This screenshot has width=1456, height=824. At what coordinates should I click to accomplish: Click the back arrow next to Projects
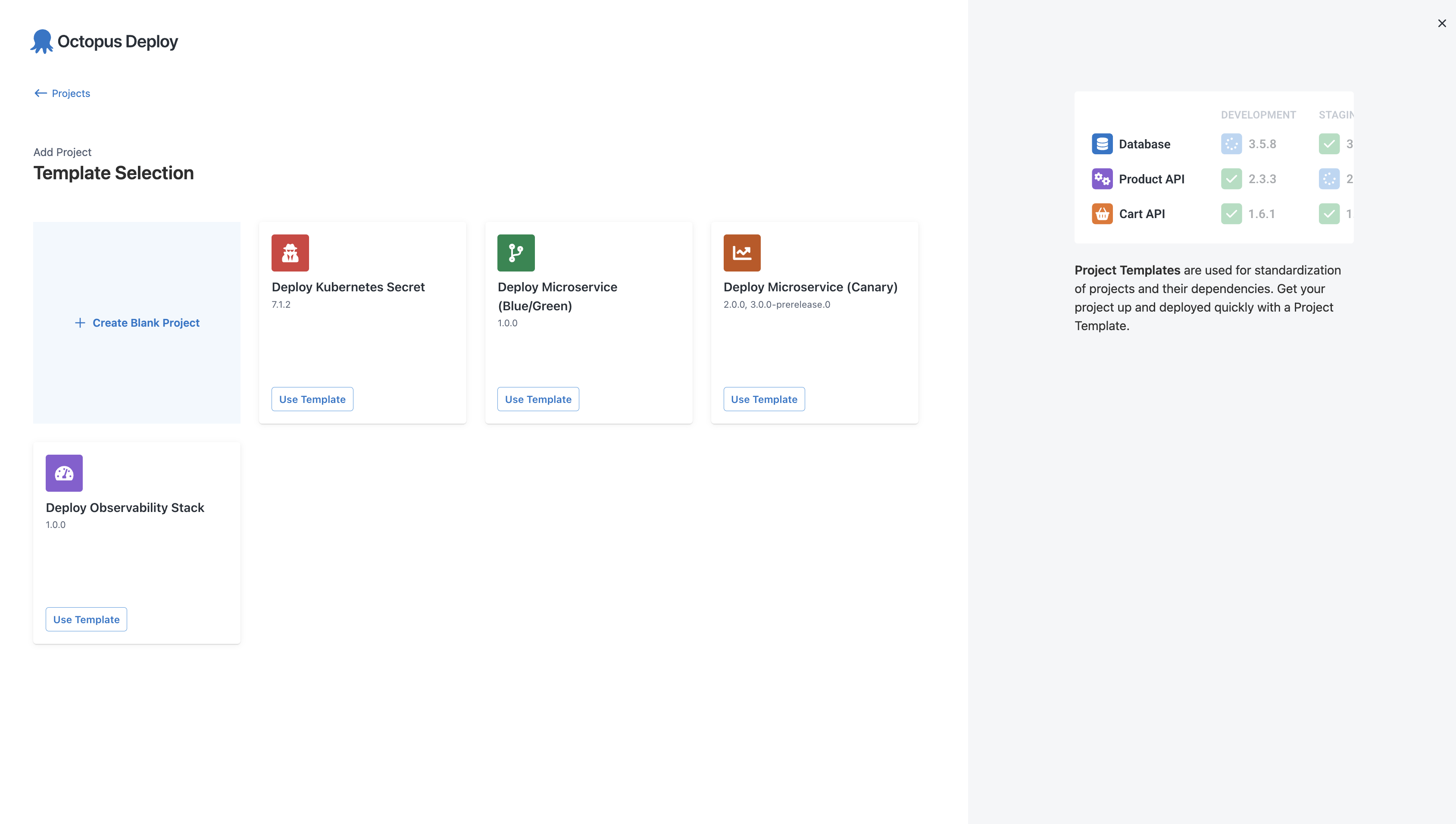tap(40, 93)
